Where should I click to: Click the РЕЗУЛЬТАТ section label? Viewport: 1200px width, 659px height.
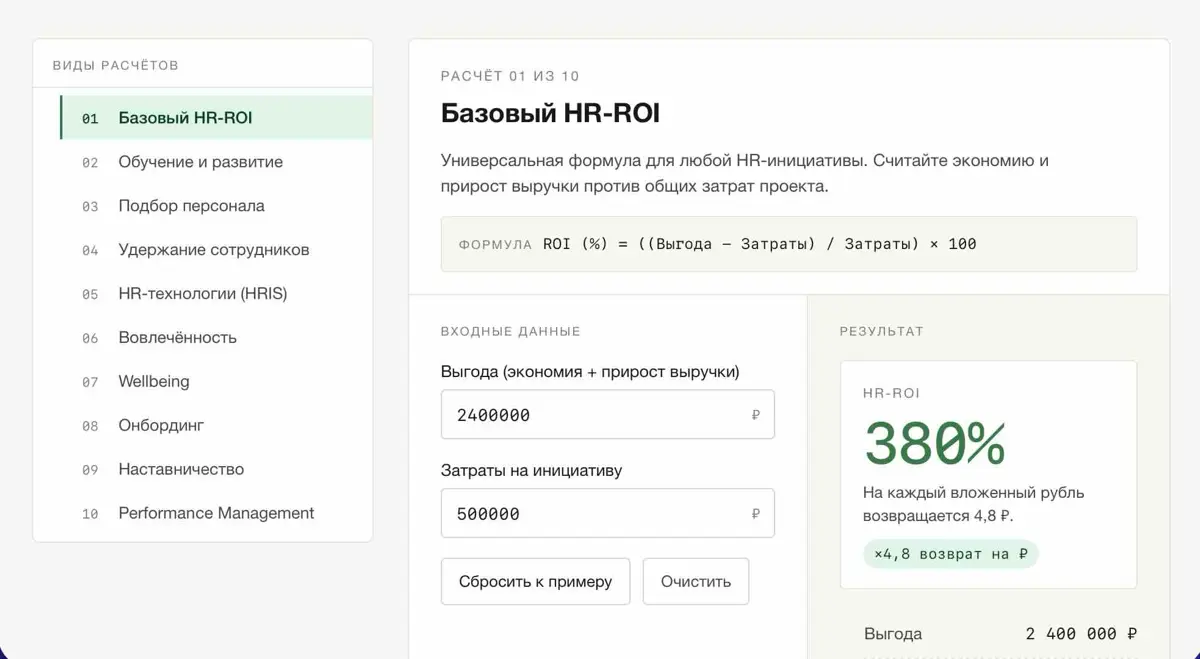click(881, 331)
